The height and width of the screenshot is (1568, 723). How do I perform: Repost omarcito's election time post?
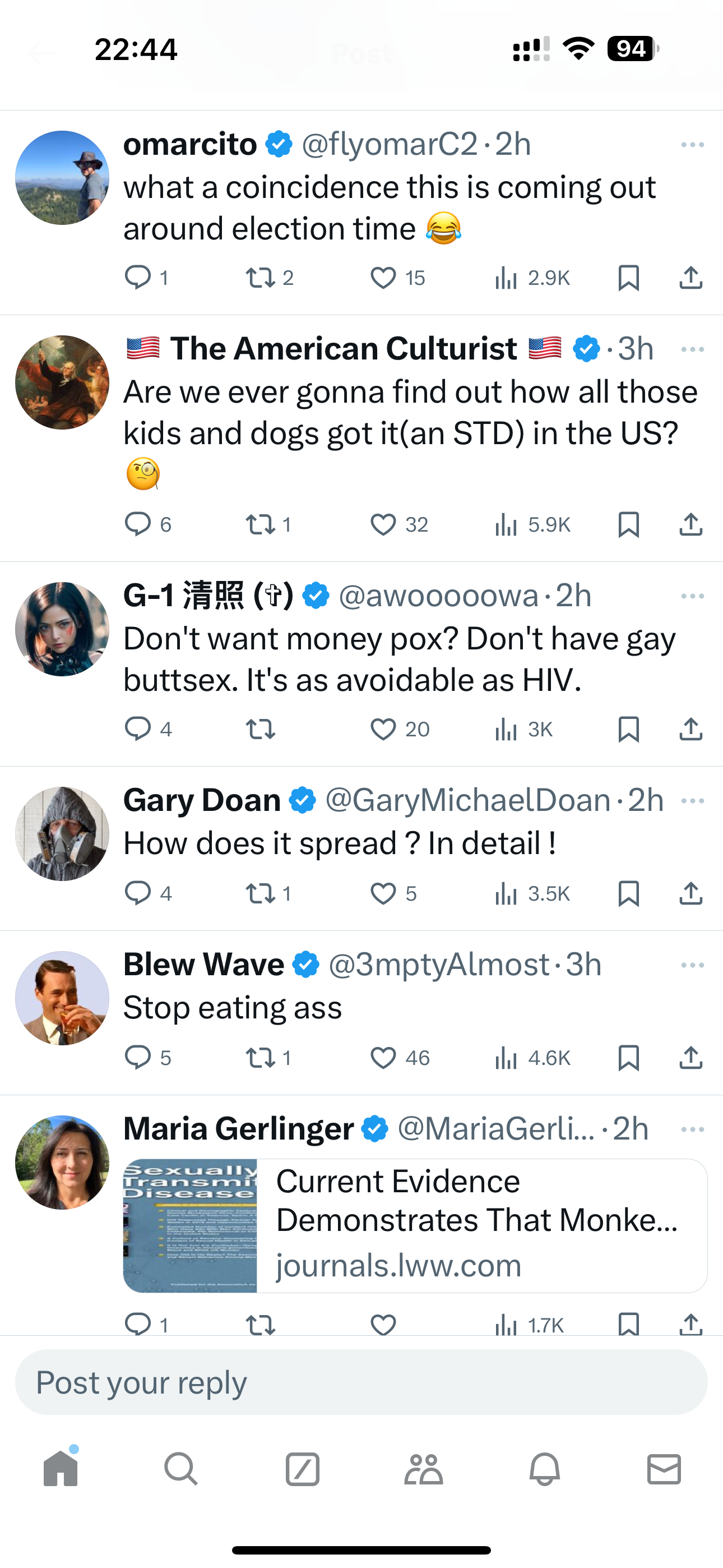pos(261,278)
